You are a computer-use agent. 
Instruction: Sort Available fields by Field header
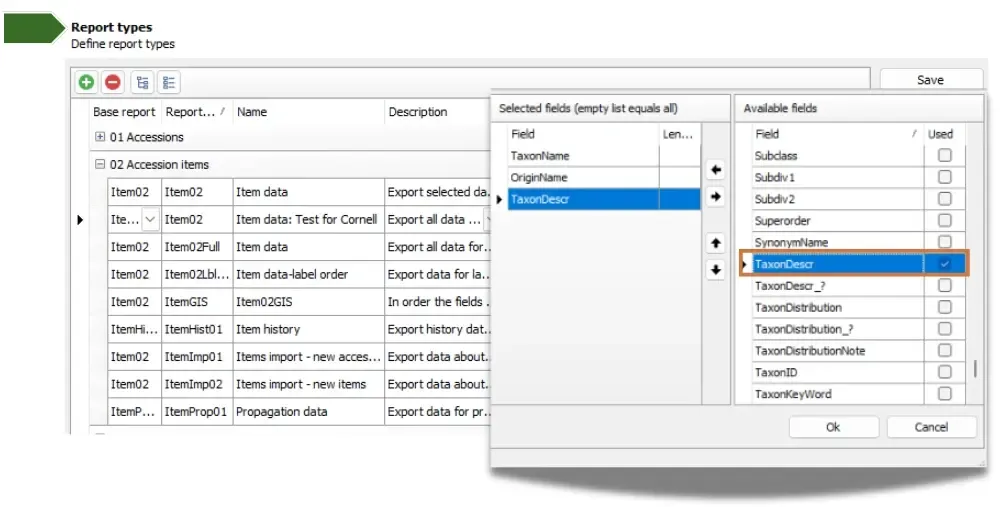(x=837, y=134)
